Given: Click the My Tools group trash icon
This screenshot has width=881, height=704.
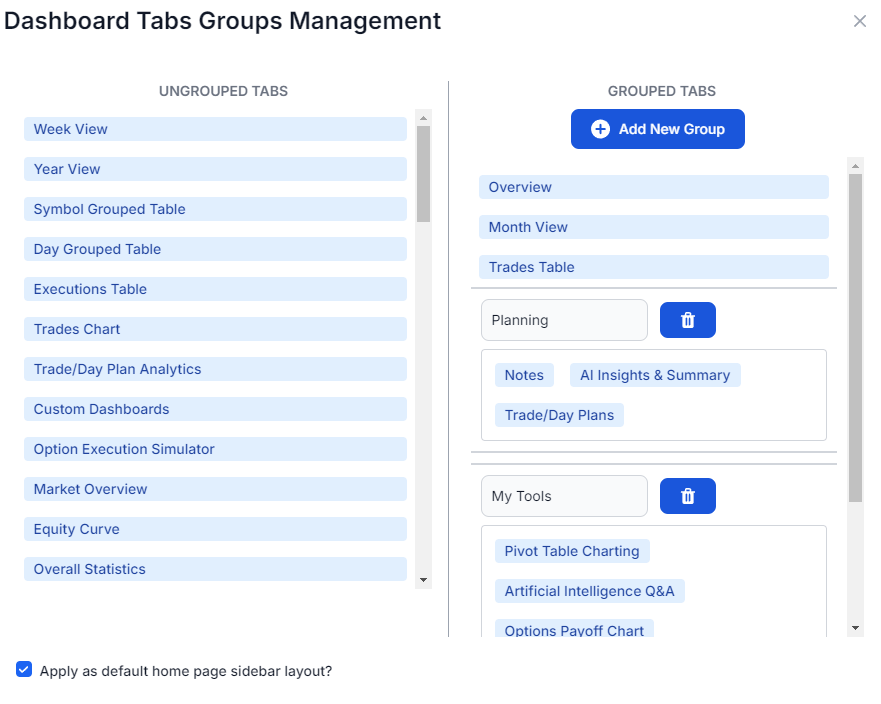Looking at the screenshot, I should [x=687, y=496].
